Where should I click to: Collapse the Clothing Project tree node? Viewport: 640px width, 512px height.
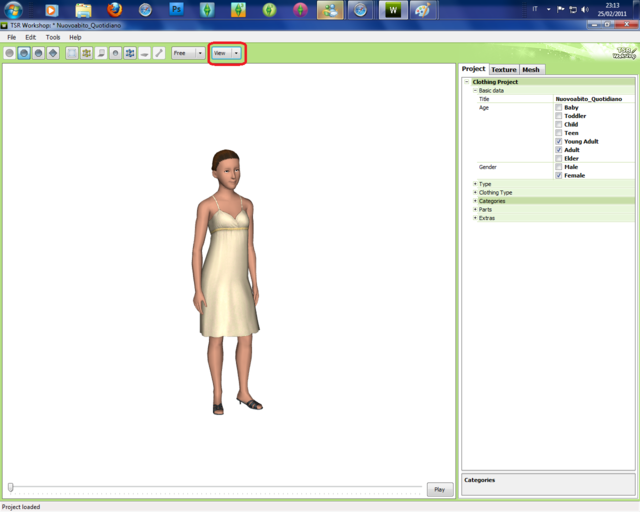(x=467, y=82)
